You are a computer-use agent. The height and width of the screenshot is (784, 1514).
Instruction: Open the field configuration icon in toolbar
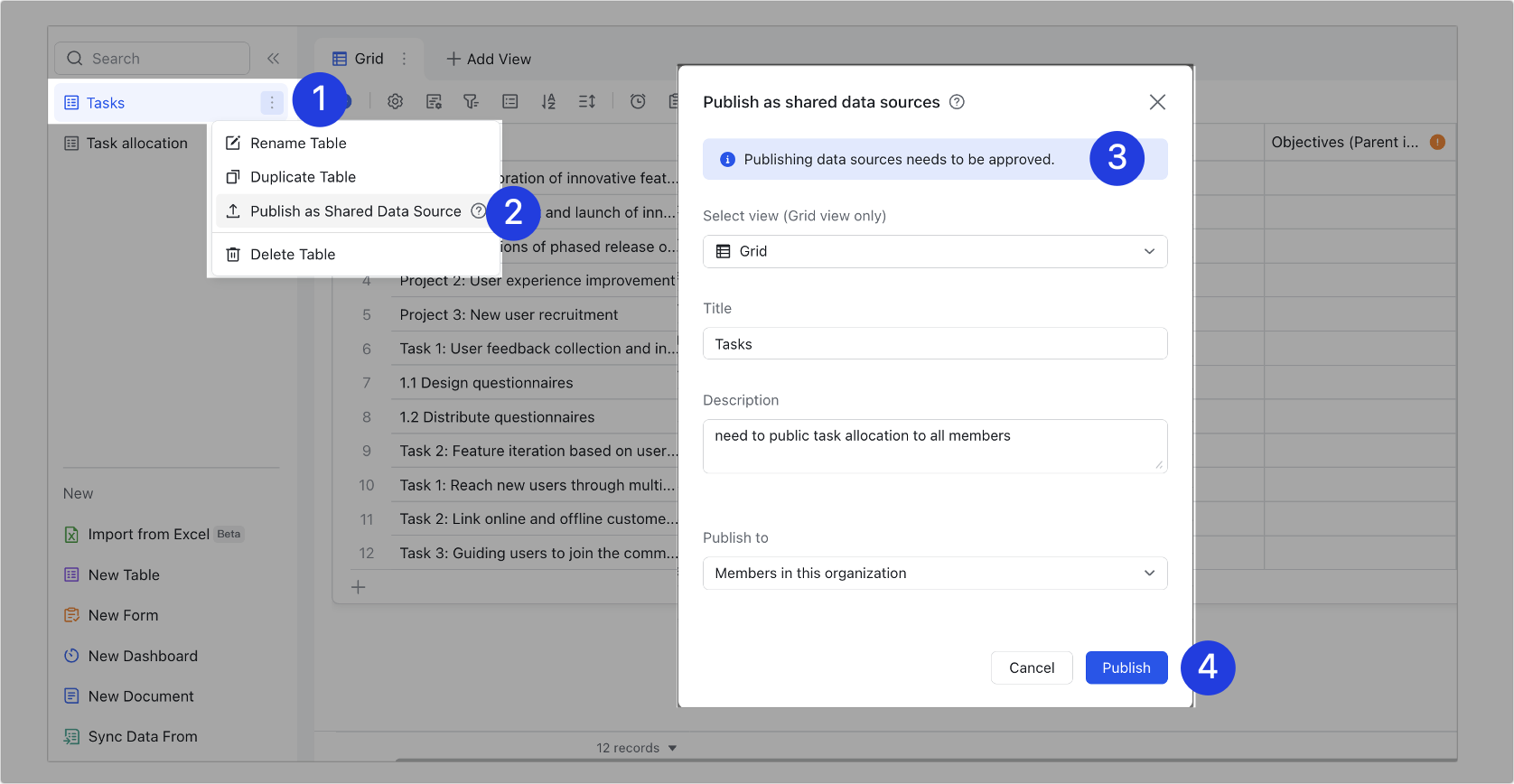tap(434, 101)
